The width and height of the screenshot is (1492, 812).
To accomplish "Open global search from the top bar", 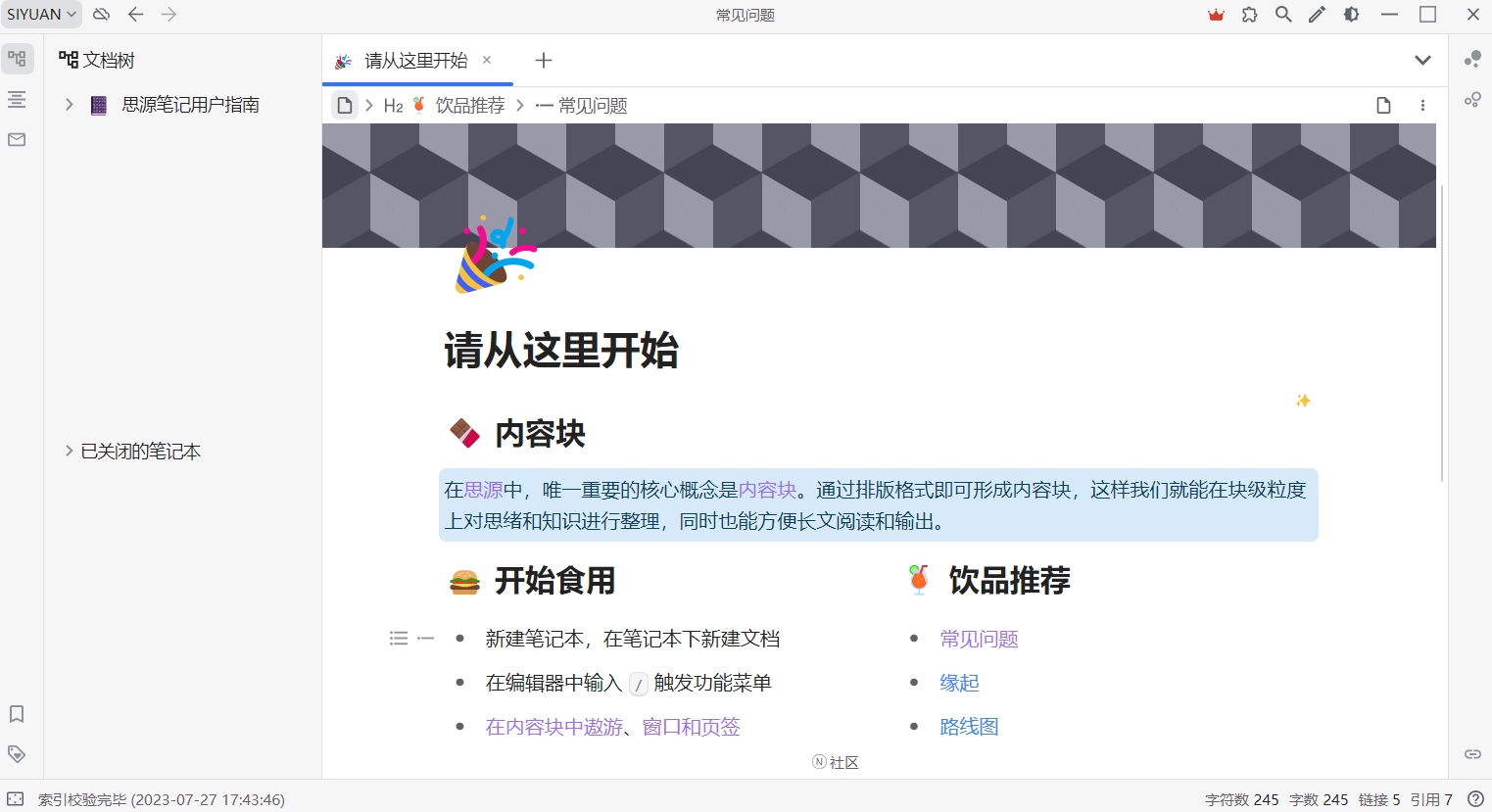I will point(1283,15).
